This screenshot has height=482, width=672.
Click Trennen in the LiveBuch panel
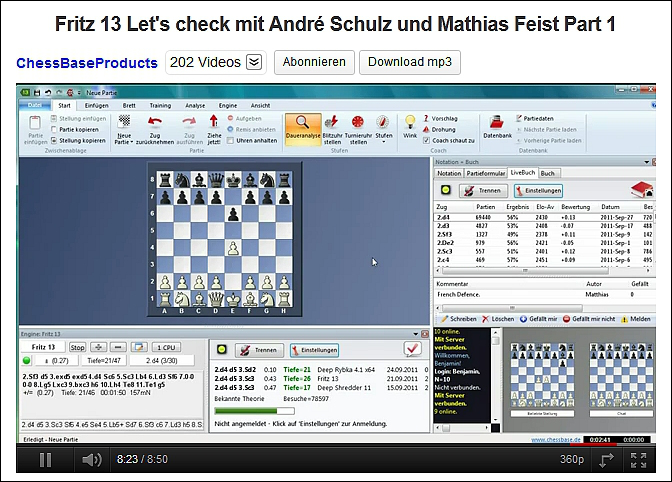click(483, 190)
